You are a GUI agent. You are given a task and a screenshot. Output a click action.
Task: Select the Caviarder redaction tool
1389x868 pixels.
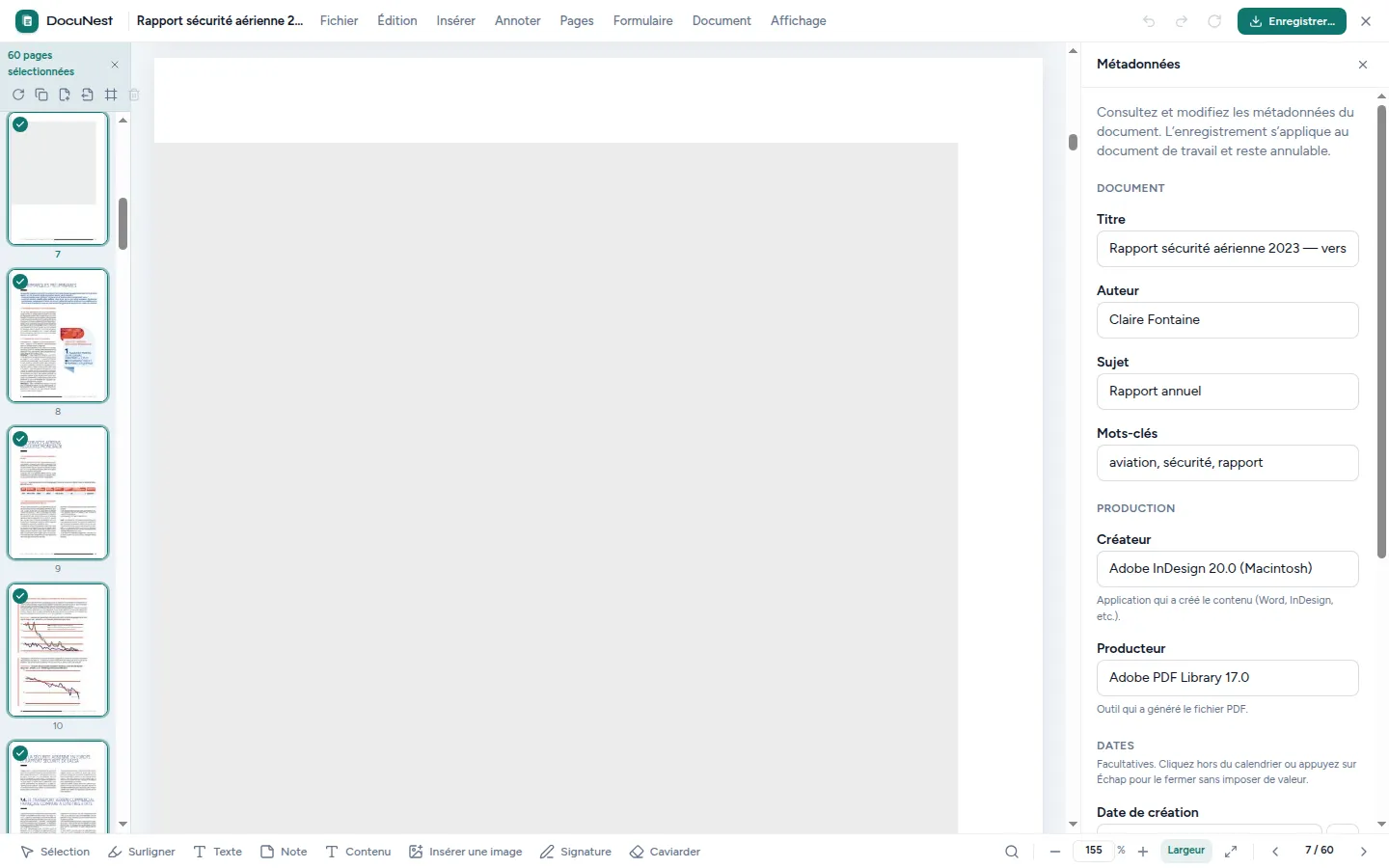pyautogui.click(x=665, y=852)
